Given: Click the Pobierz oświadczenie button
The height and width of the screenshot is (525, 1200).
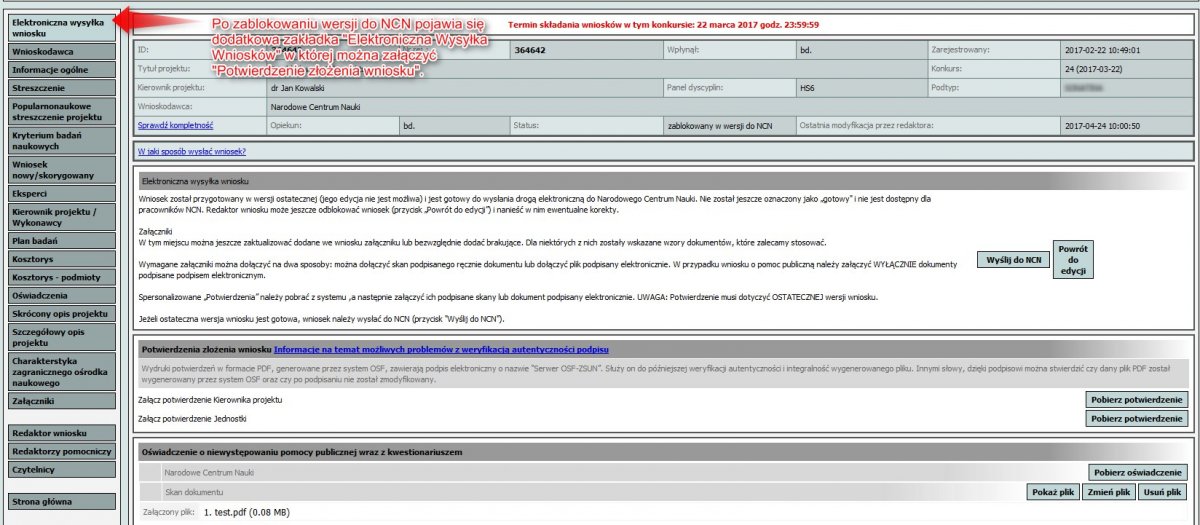Looking at the screenshot, I should 1137,472.
